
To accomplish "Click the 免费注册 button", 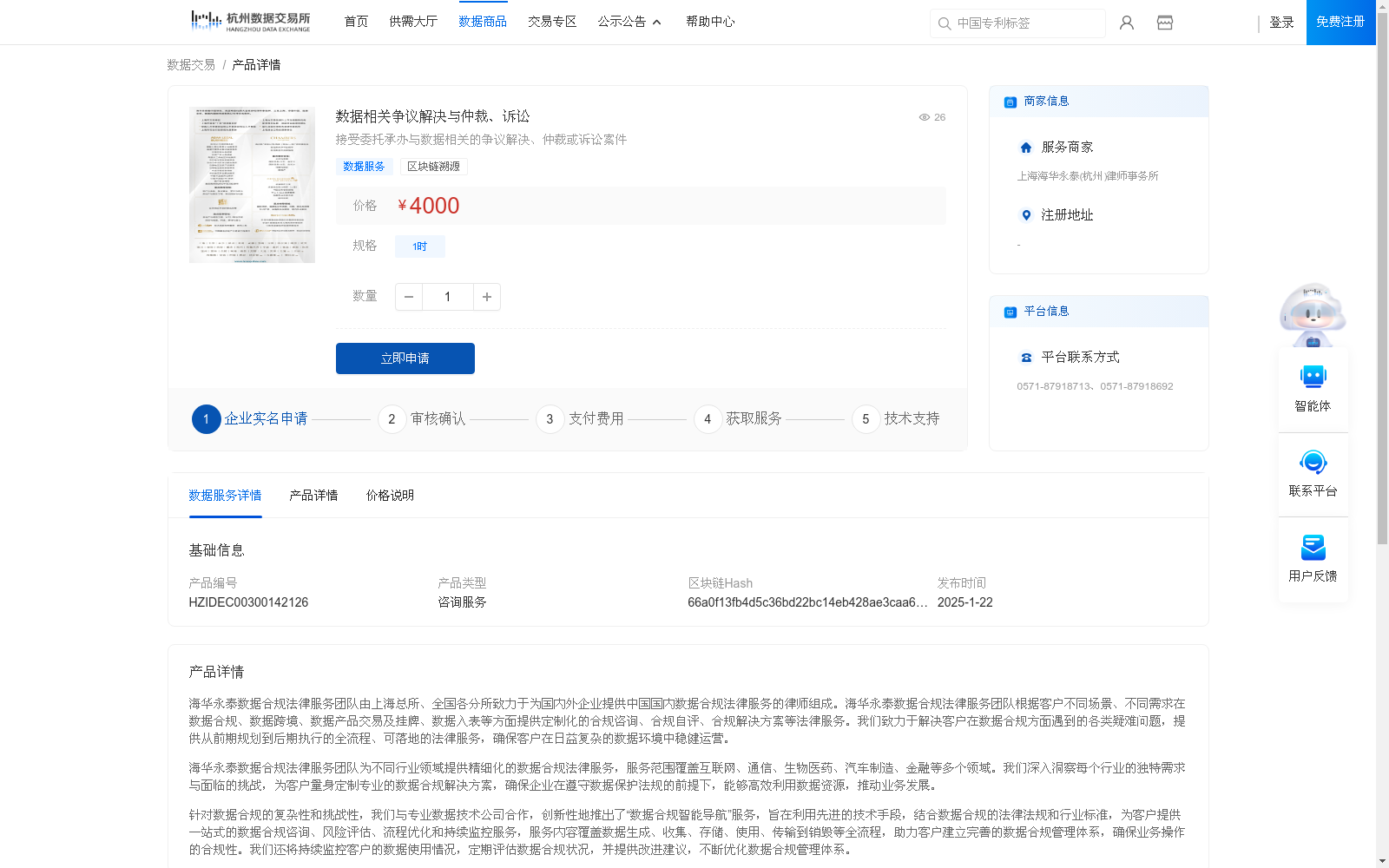I will [1340, 22].
